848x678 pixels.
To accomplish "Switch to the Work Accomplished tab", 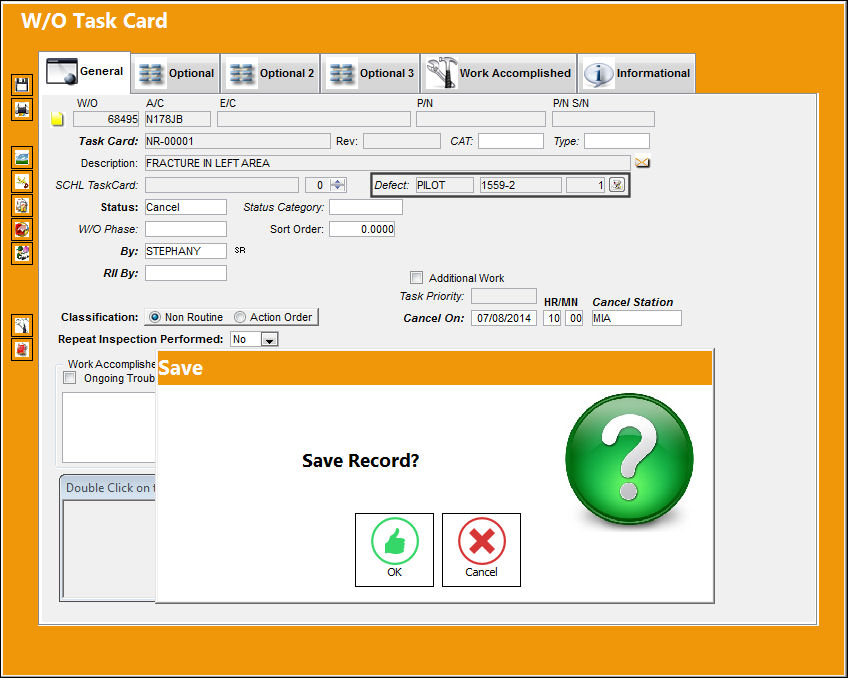I will coord(499,74).
